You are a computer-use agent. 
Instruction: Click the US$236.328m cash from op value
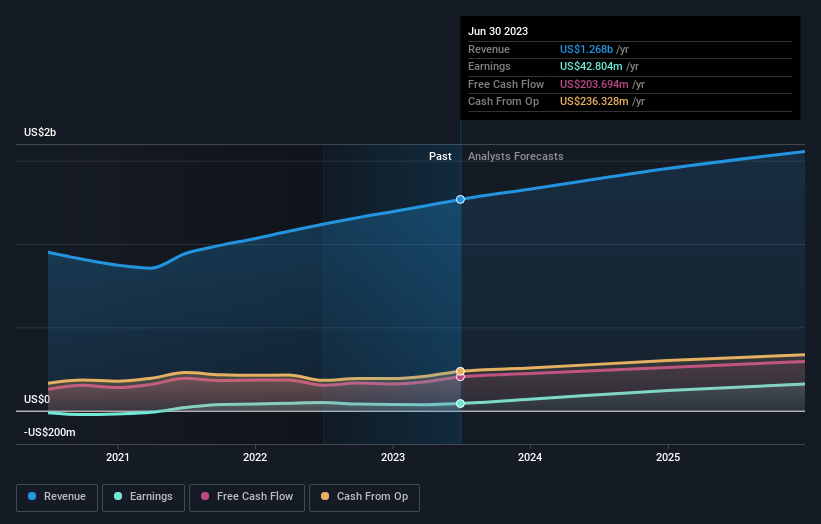click(594, 102)
